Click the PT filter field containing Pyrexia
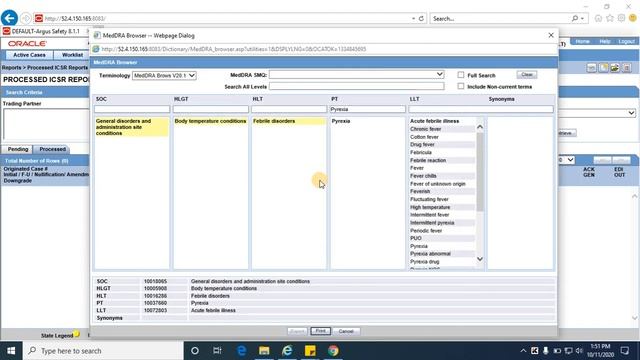This screenshot has height=360, width=640. click(x=367, y=109)
